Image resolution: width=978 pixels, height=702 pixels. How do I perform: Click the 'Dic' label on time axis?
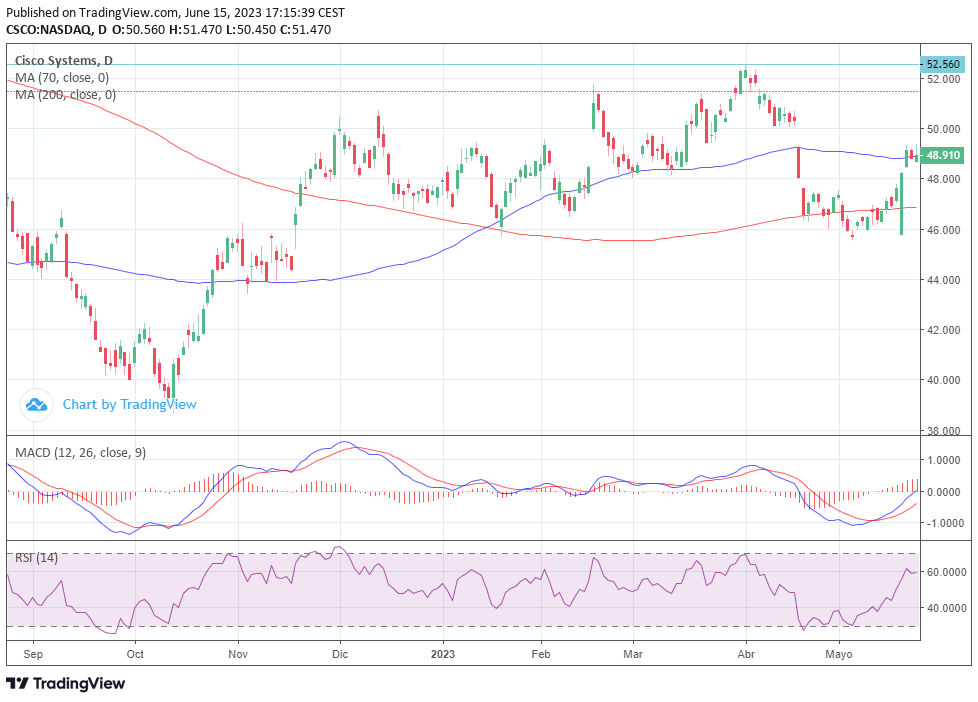(340, 654)
